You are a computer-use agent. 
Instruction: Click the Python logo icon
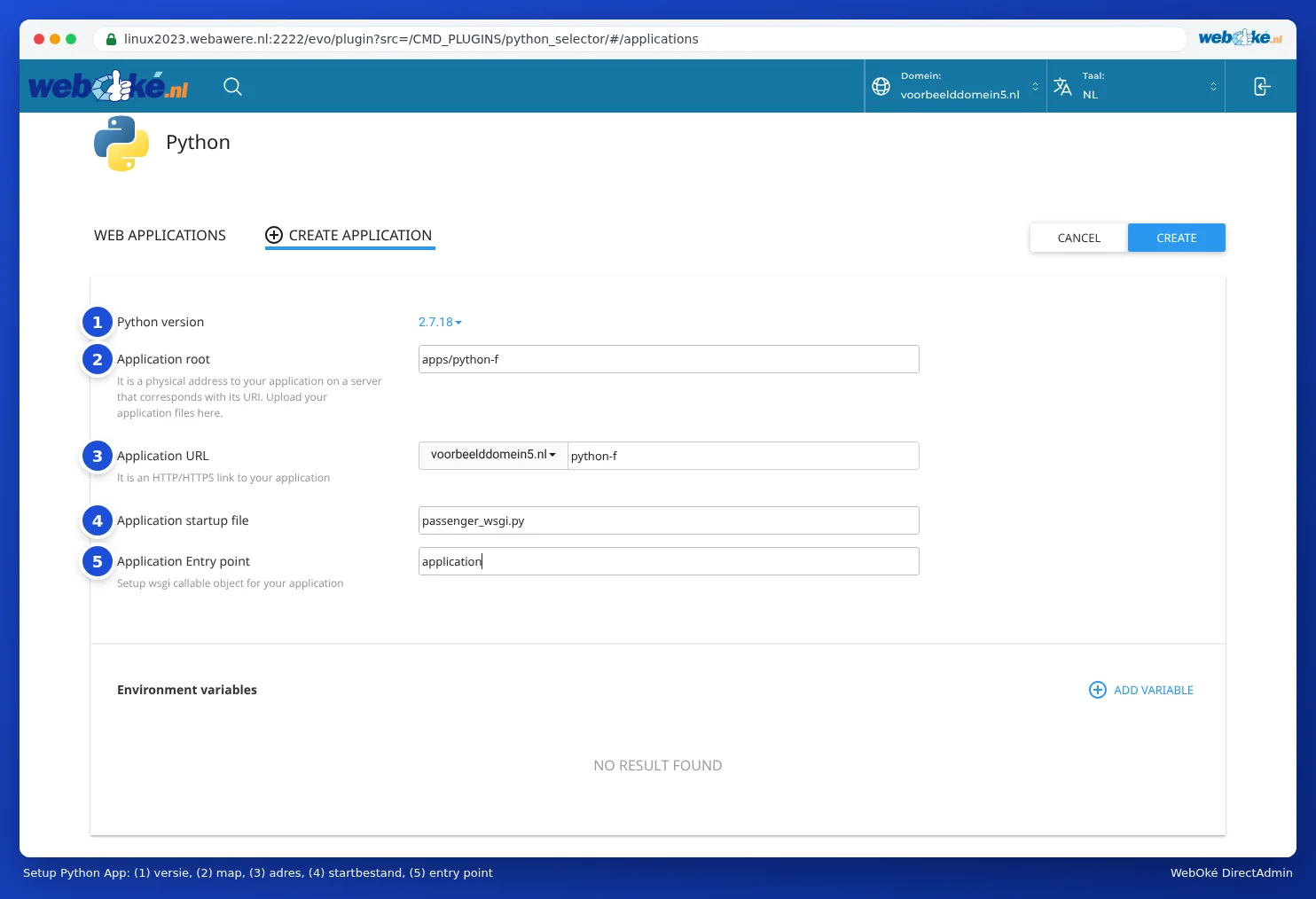(121, 143)
